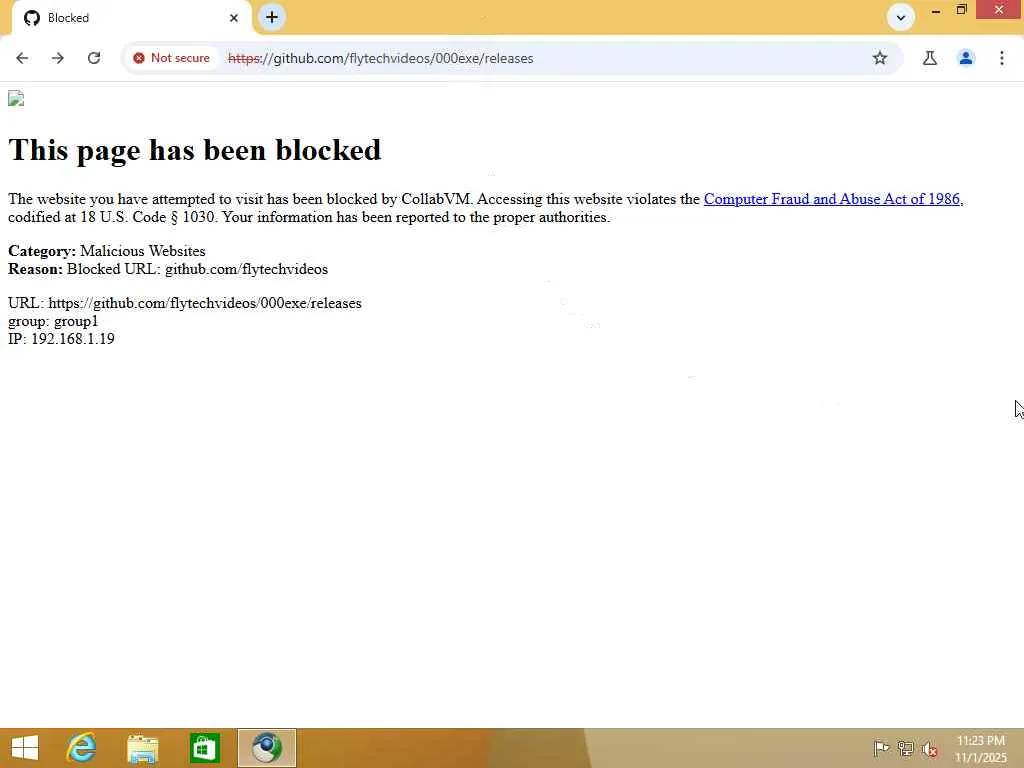Bookmark this page with the star icon
This screenshot has width=1024, height=768.
point(880,58)
